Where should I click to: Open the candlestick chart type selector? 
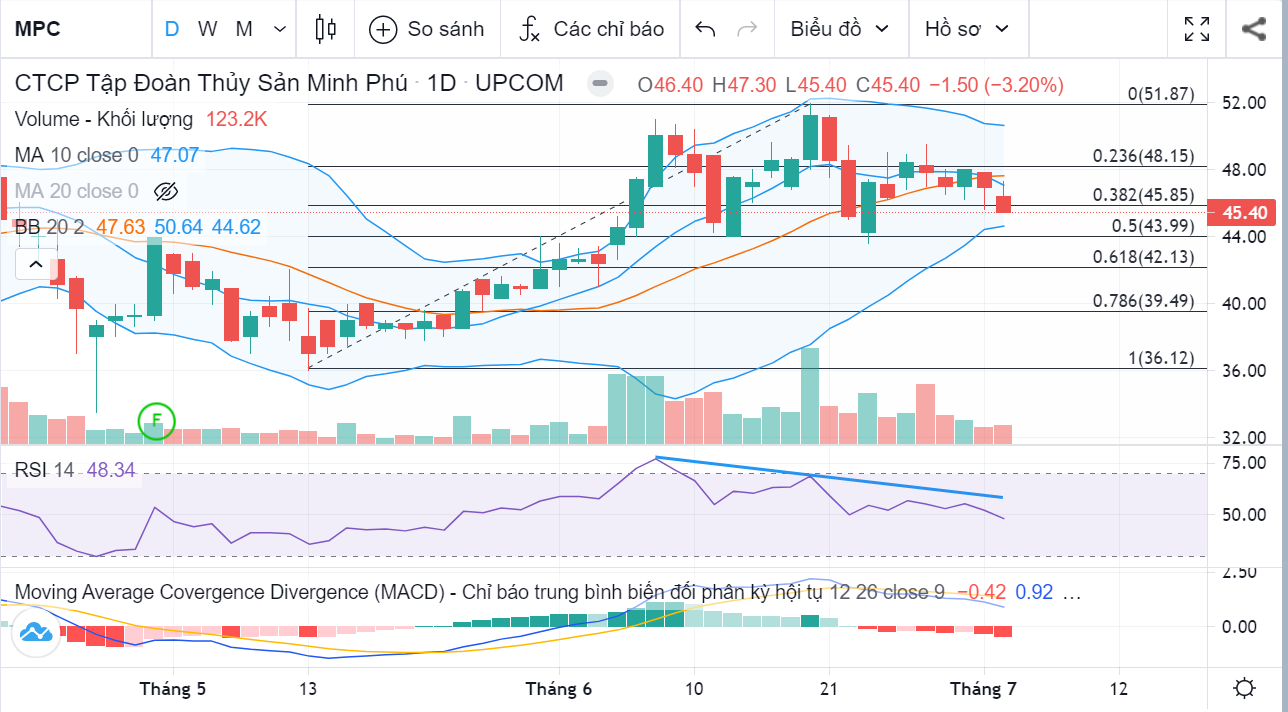[325, 29]
